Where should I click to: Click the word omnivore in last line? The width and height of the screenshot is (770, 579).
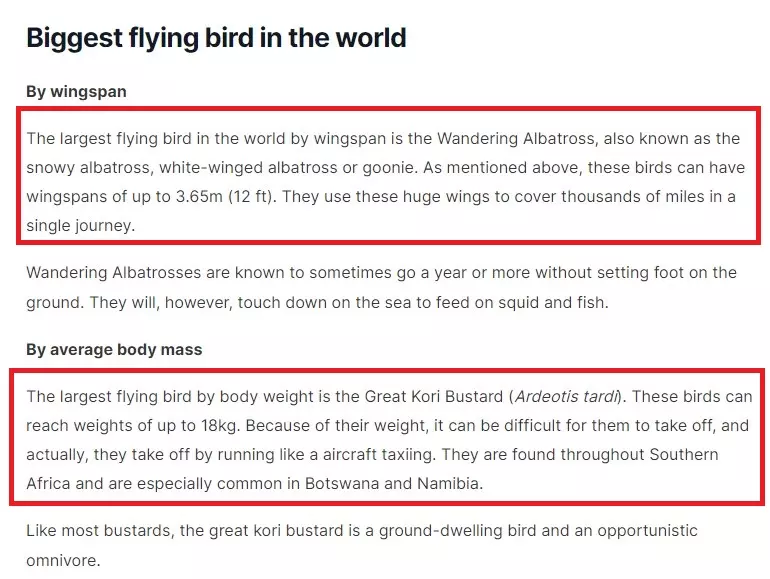pos(61,560)
